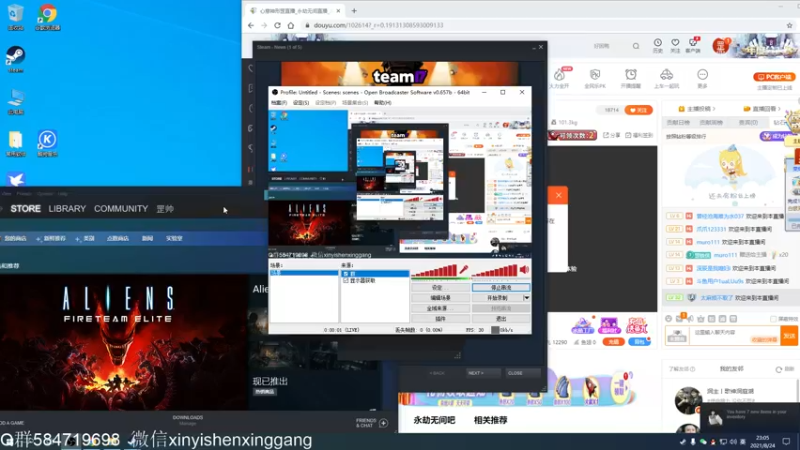Screen dimensions: 800x450
Task: Open the emoji picker in Douyu chat
Action: [x=668, y=318]
